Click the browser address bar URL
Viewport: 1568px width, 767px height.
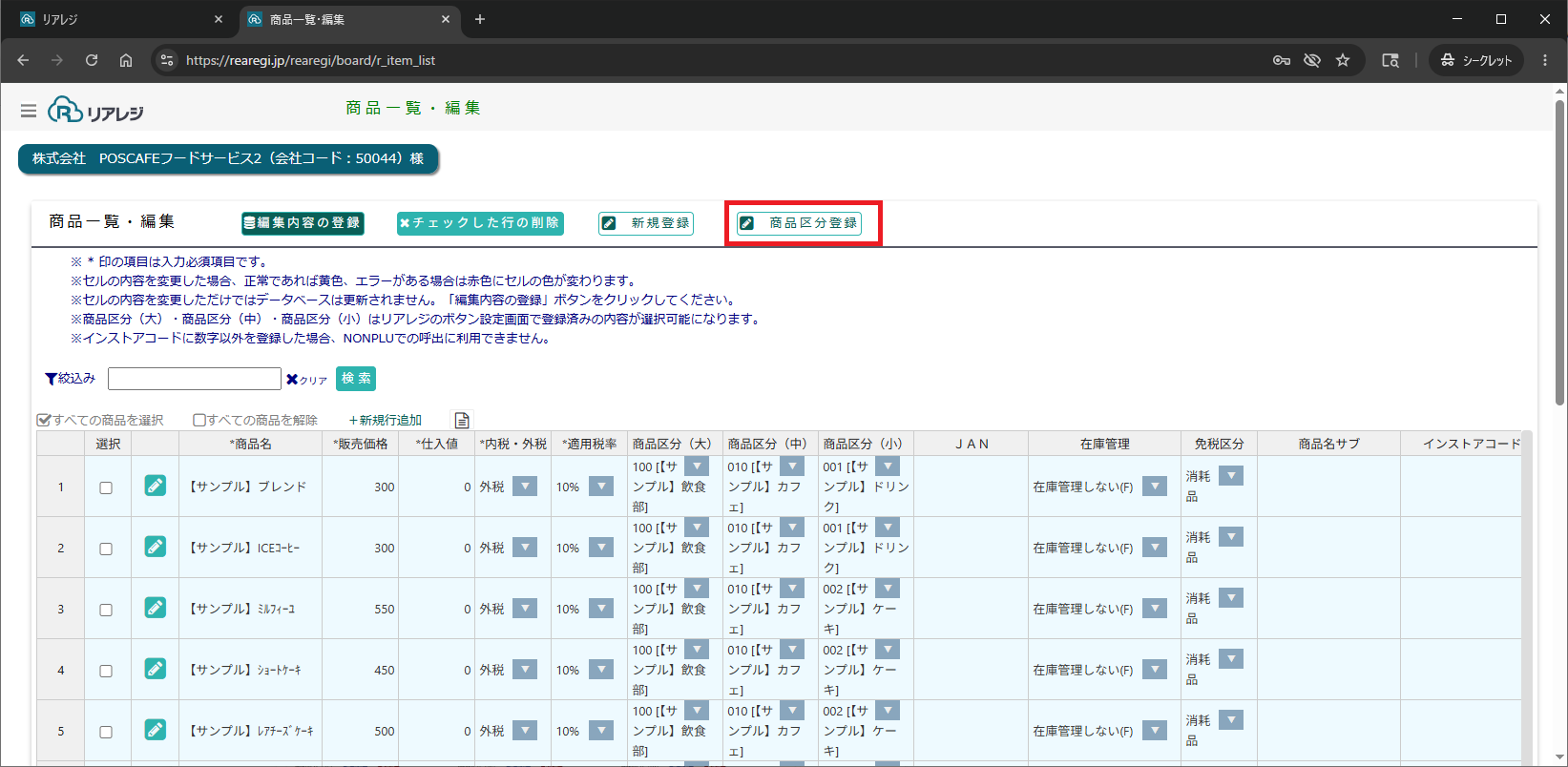[310, 60]
